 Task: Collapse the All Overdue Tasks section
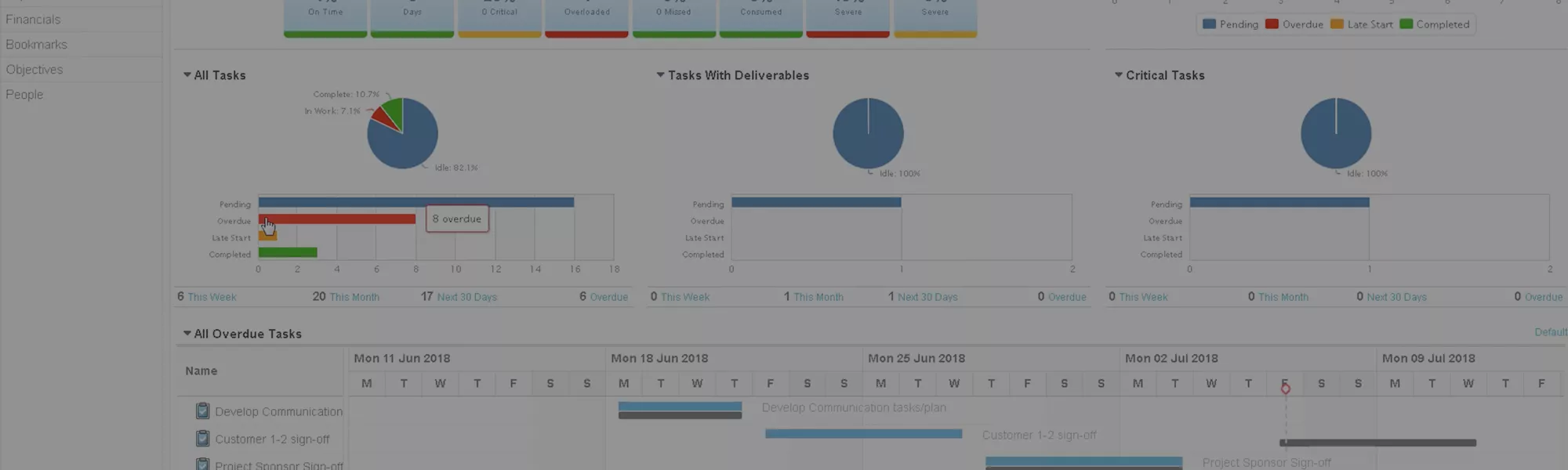(187, 334)
